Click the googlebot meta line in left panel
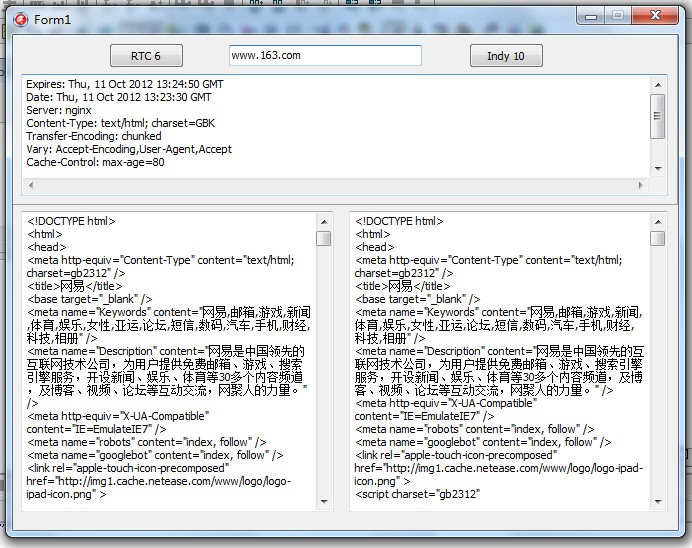Viewport: 692px width, 548px height. [155, 455]
